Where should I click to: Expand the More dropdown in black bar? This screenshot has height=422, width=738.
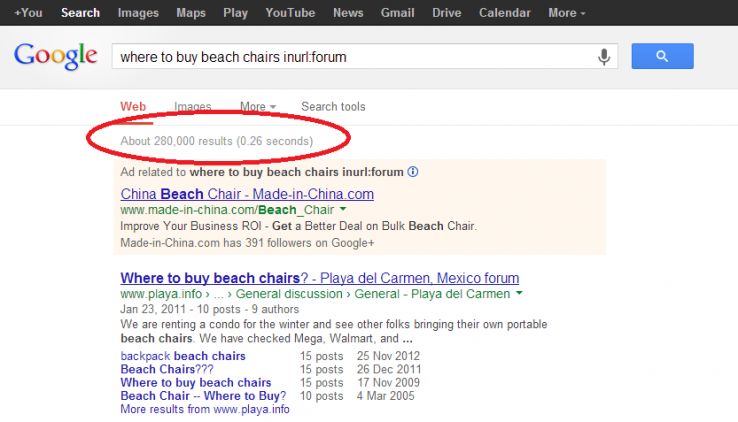point(566,13)
